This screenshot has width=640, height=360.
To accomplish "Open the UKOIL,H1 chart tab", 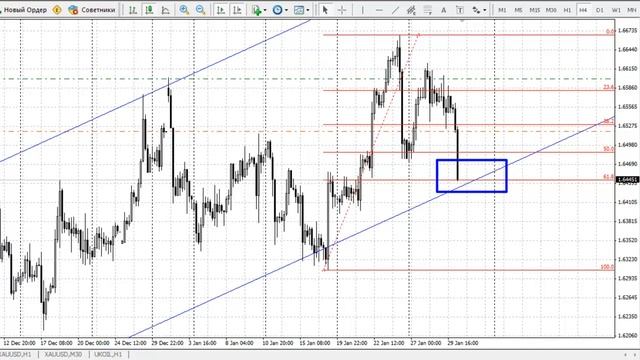I will 108,354.
